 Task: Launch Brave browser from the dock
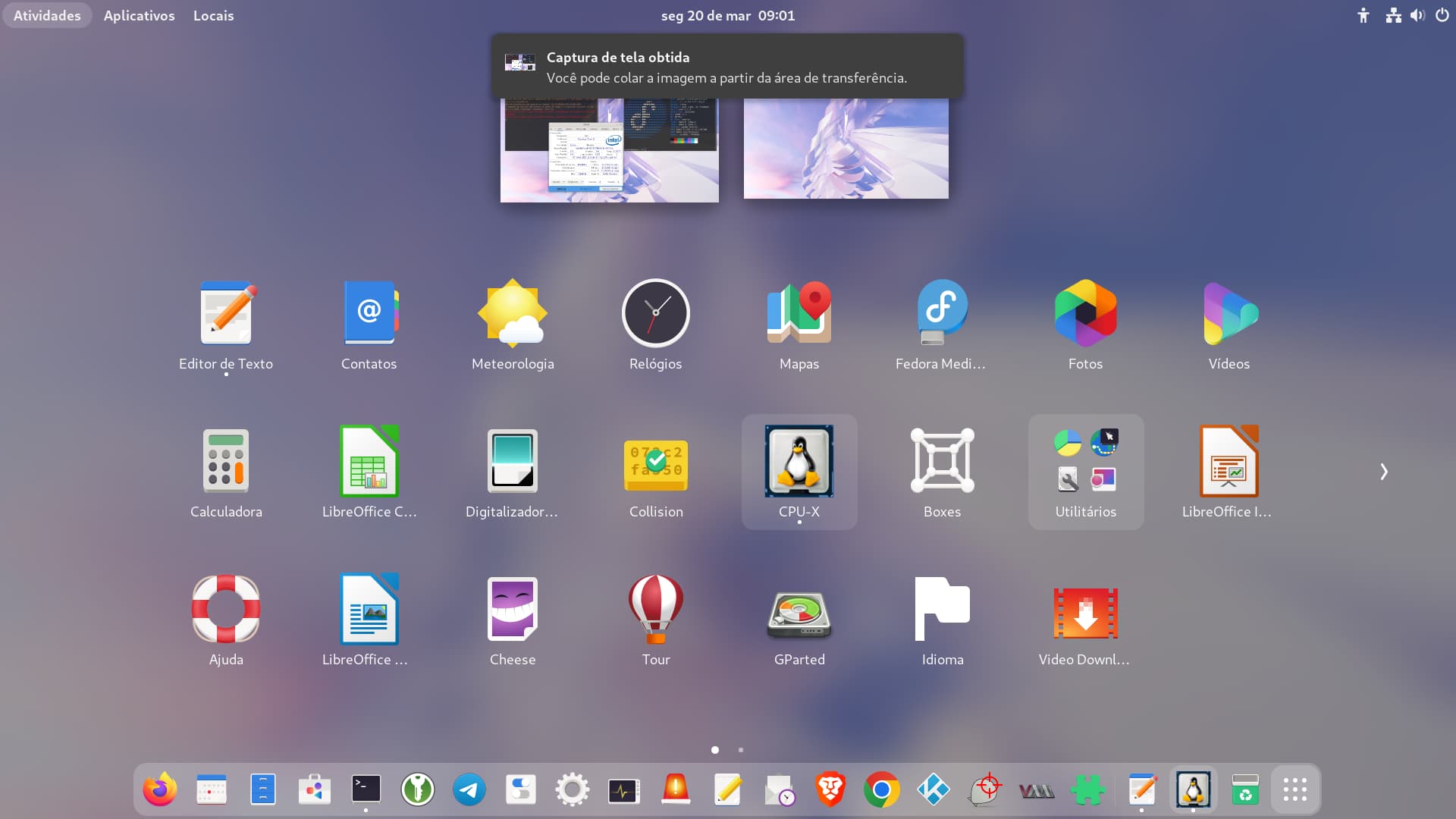coord(830,790)
